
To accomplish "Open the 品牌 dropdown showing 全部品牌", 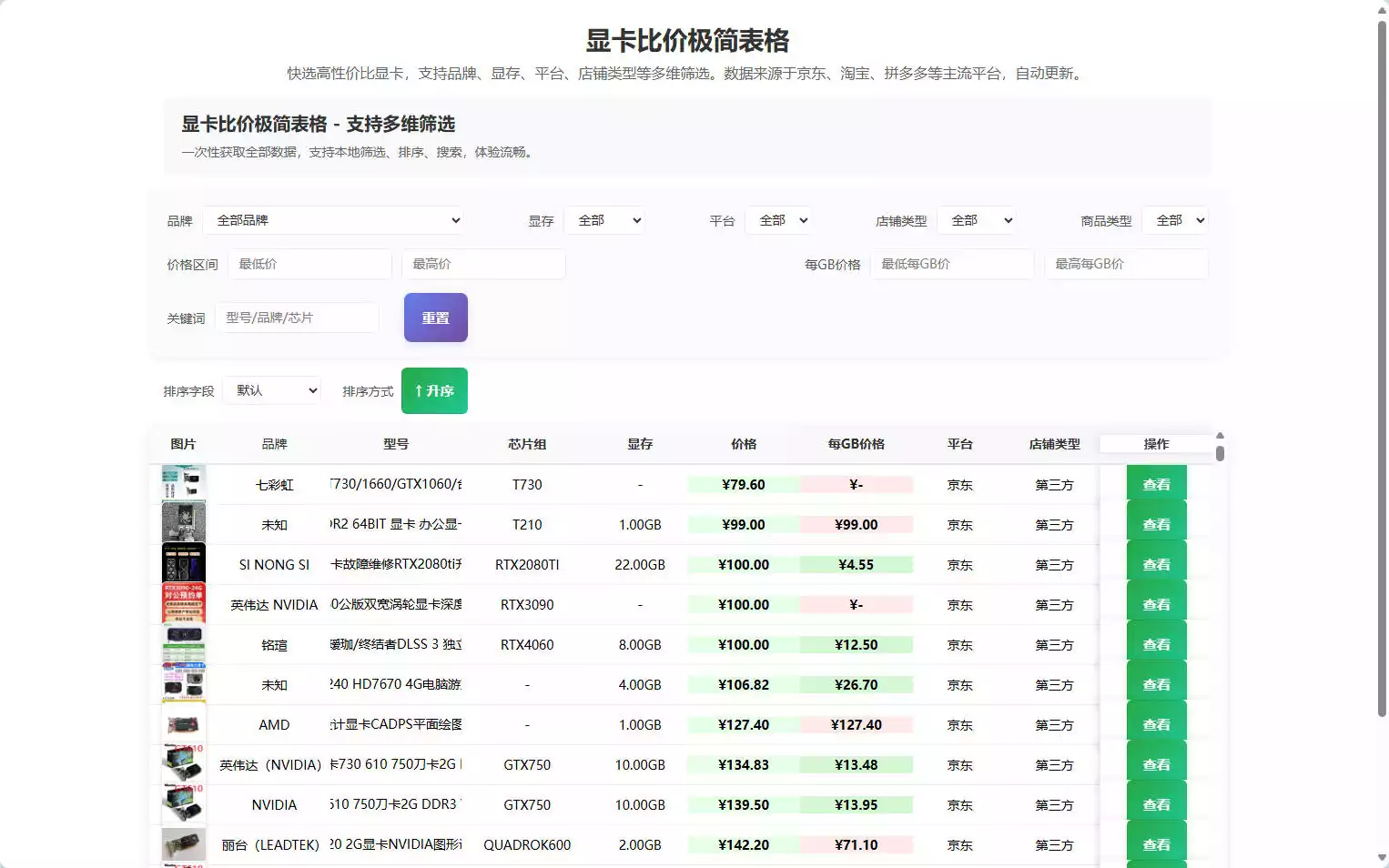I will tap(334, 220).
